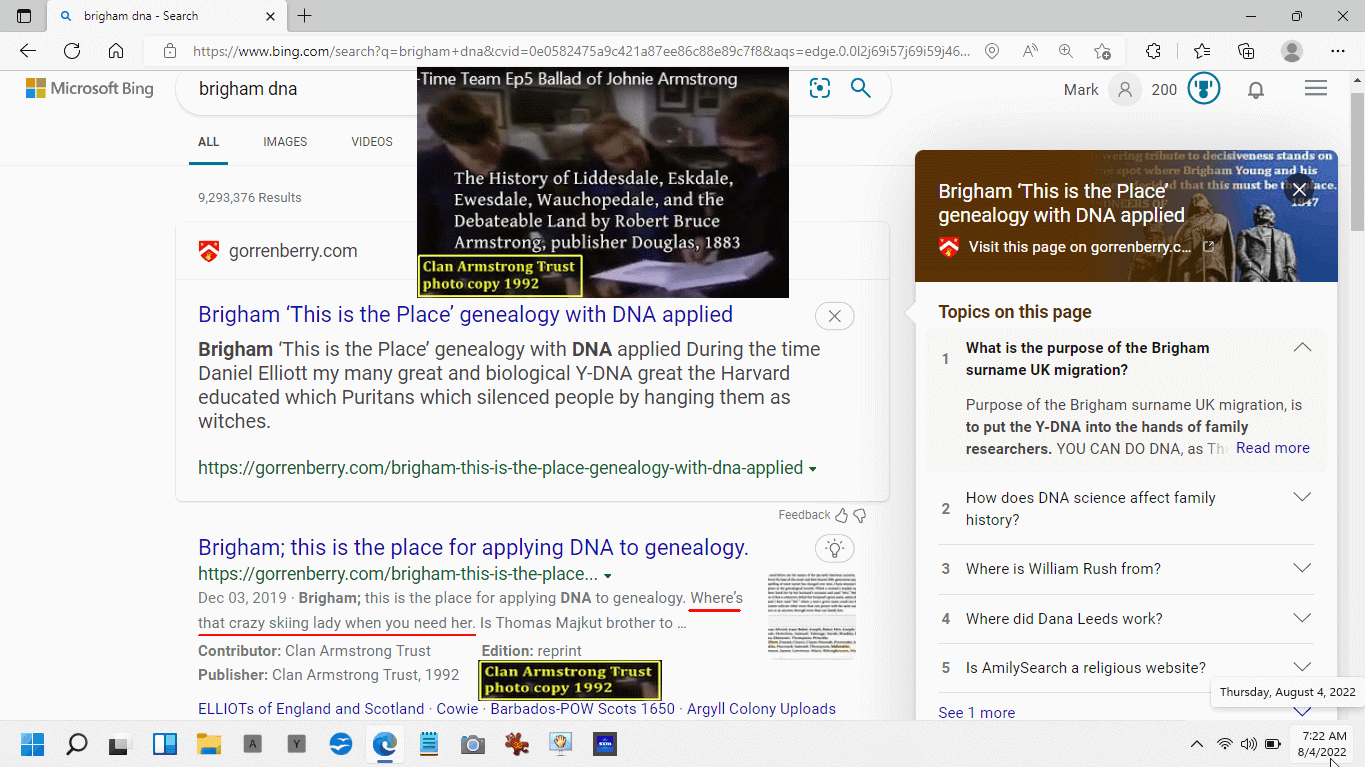This screenshot has height=767, width=1365.
Task: Switch to the IMAGES tab
Action: click(285, 142)
